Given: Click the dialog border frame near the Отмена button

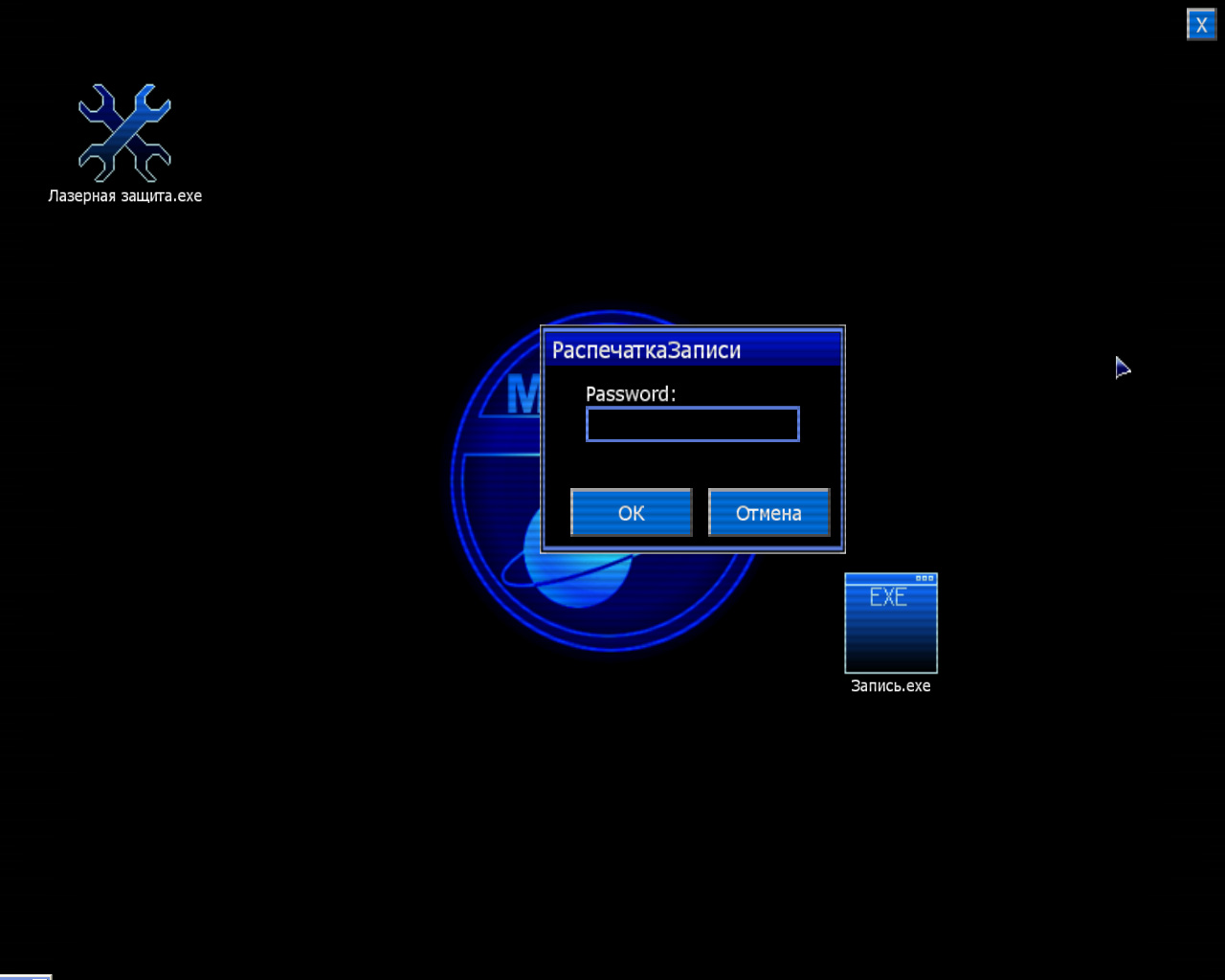Looking at the screenshot, I should pyautogui.click(x=842, y=513).
